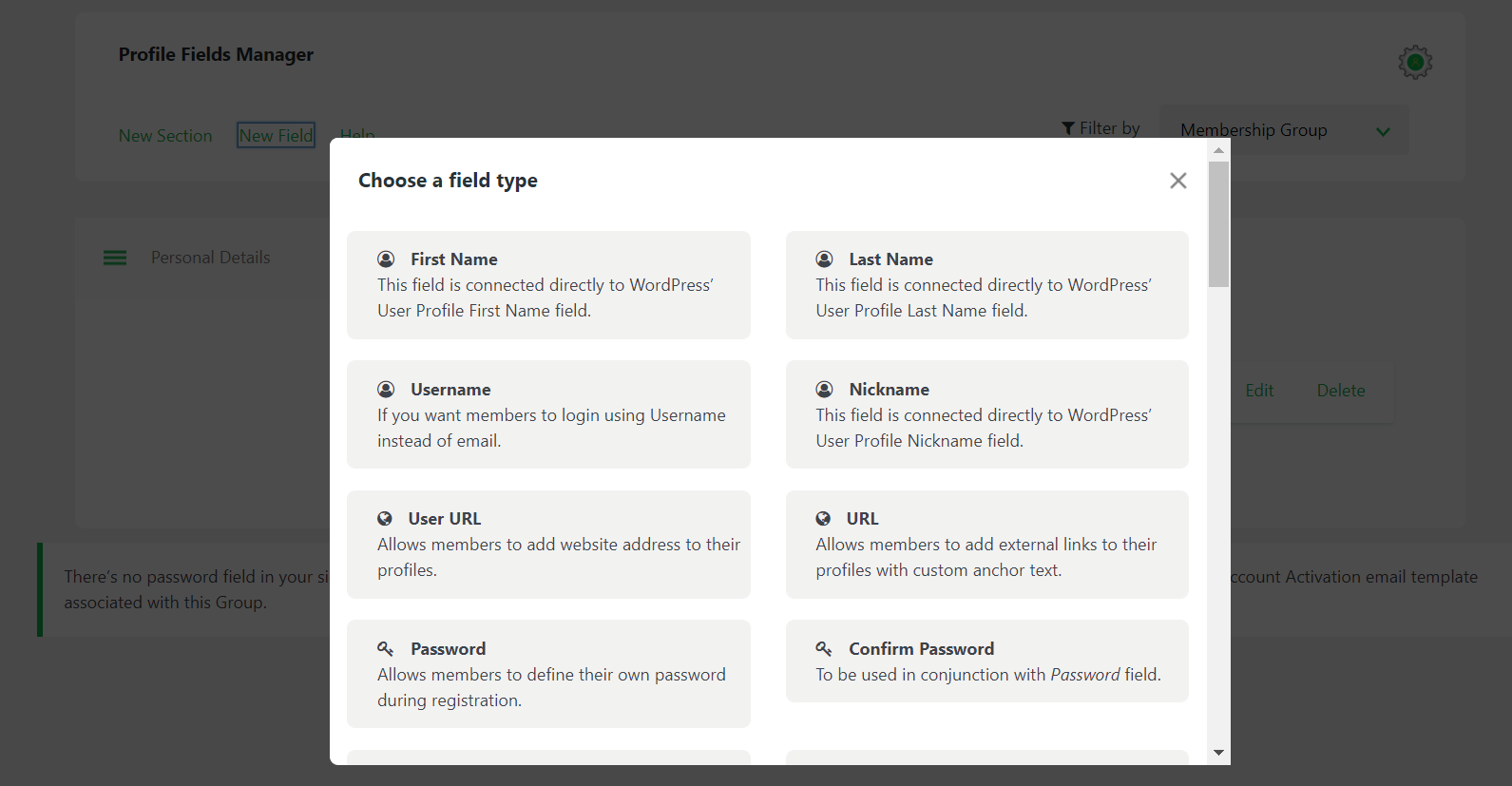Select the Username field type
This screenshot has width=1512, height=786.
(548, 414)
